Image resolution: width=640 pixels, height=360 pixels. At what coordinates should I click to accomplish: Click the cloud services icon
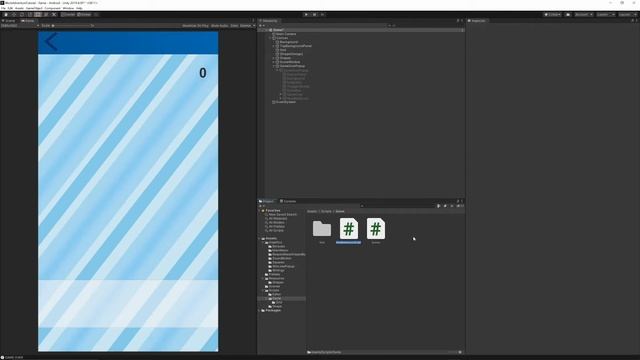[x=568, y=15]
